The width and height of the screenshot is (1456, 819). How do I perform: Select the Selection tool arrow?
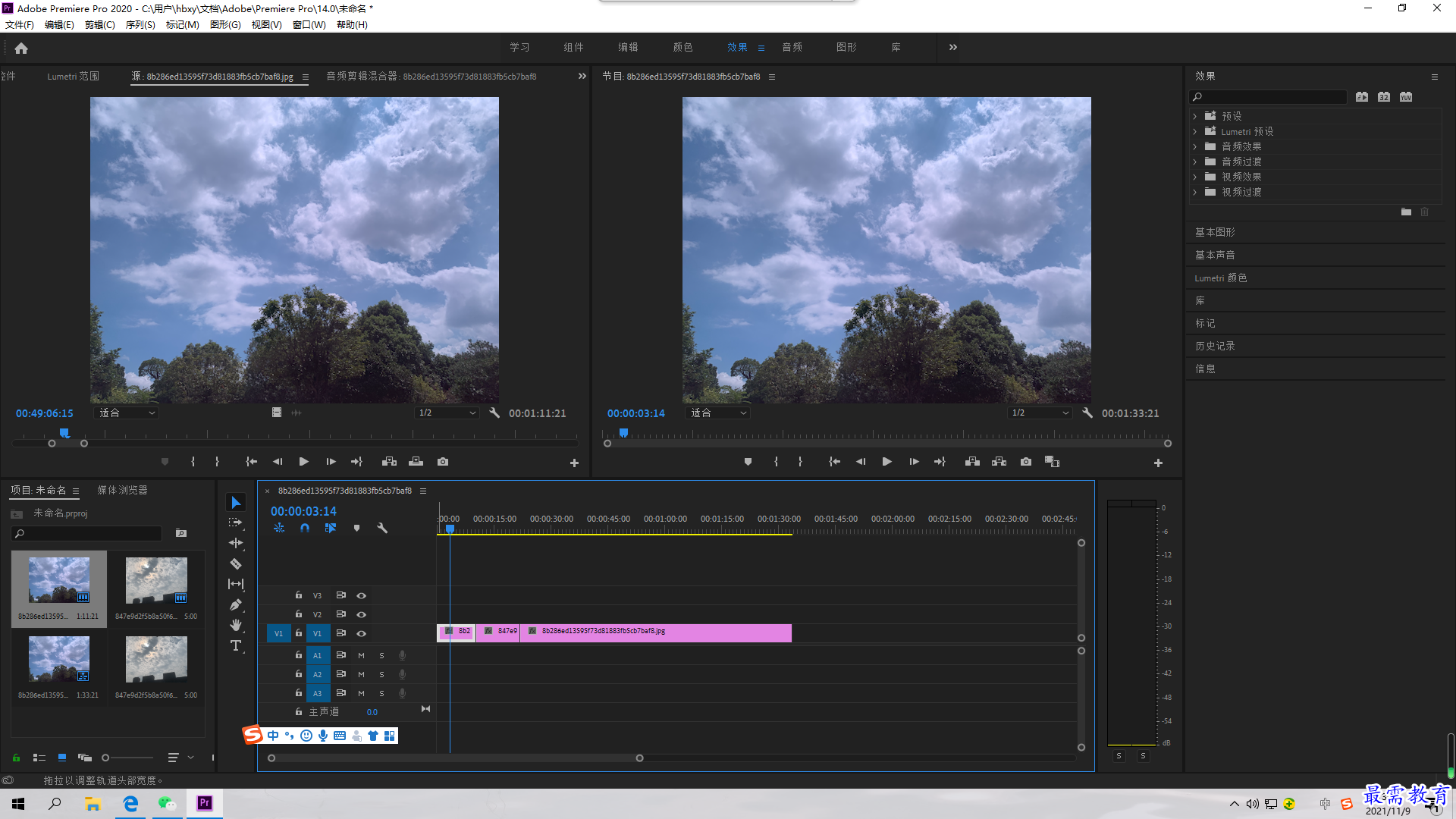point(236,503)
